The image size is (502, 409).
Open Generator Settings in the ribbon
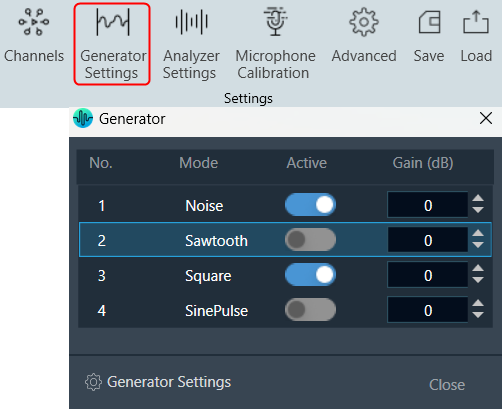click(112, 44)
